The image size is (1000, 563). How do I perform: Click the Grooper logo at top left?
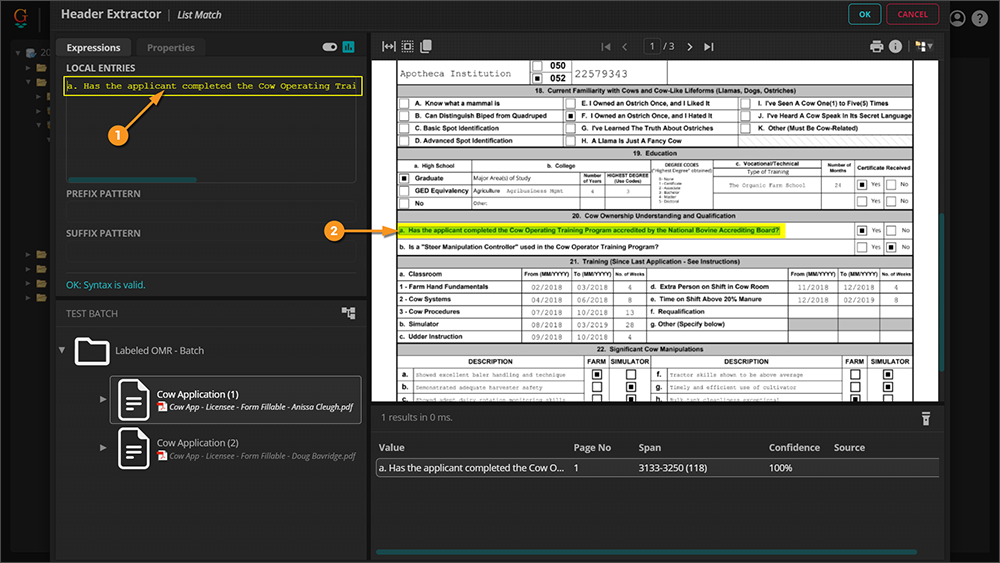[20, 17]
